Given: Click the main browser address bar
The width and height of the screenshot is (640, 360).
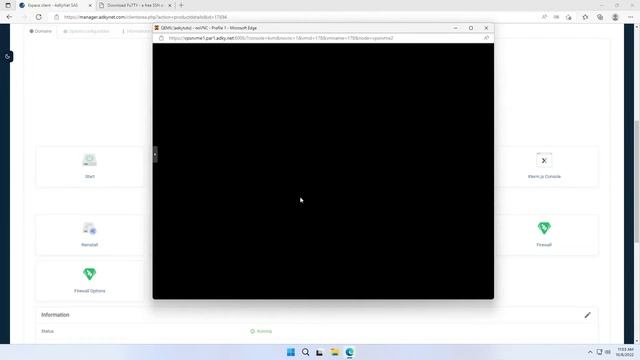Looking at the screenshot, I should (294, 17).
